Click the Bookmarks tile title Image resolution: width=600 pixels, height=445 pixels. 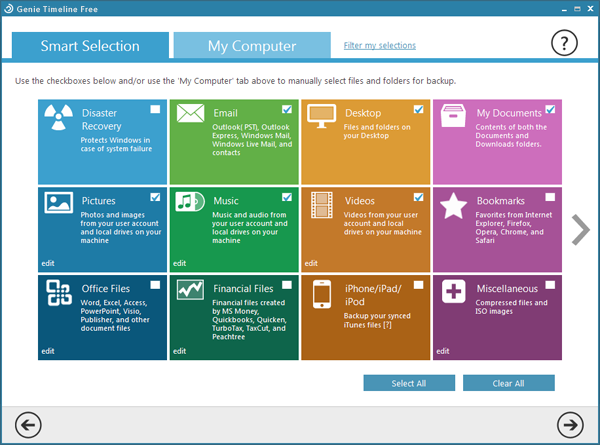[x=501, y=201]
